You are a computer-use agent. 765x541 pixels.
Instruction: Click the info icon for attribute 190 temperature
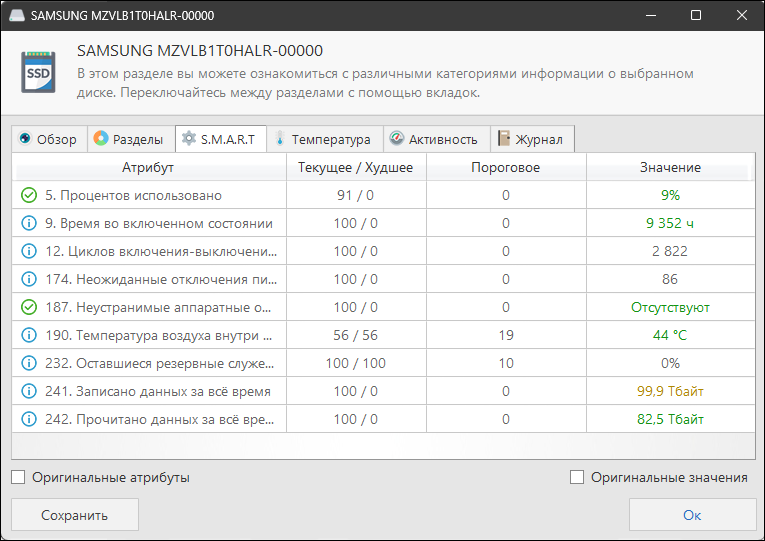[x=28, y=335]
